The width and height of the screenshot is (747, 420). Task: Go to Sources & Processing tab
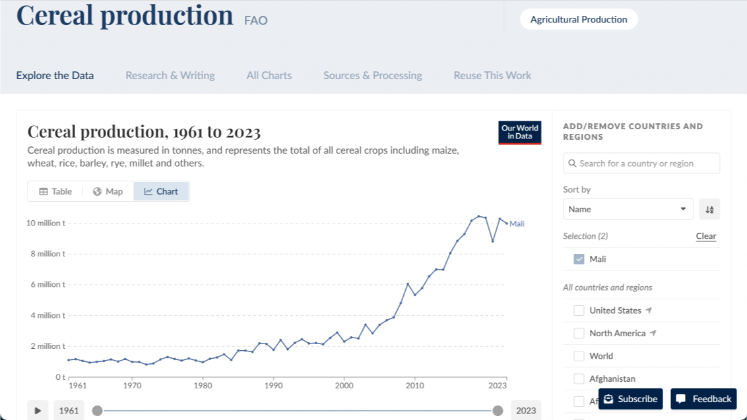click(x=372, y=75)
